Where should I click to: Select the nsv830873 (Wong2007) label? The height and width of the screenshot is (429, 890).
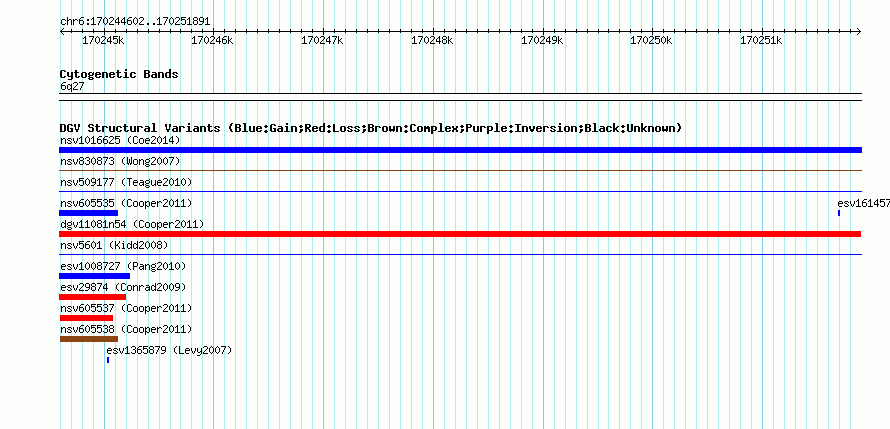[x=120, y=161]
